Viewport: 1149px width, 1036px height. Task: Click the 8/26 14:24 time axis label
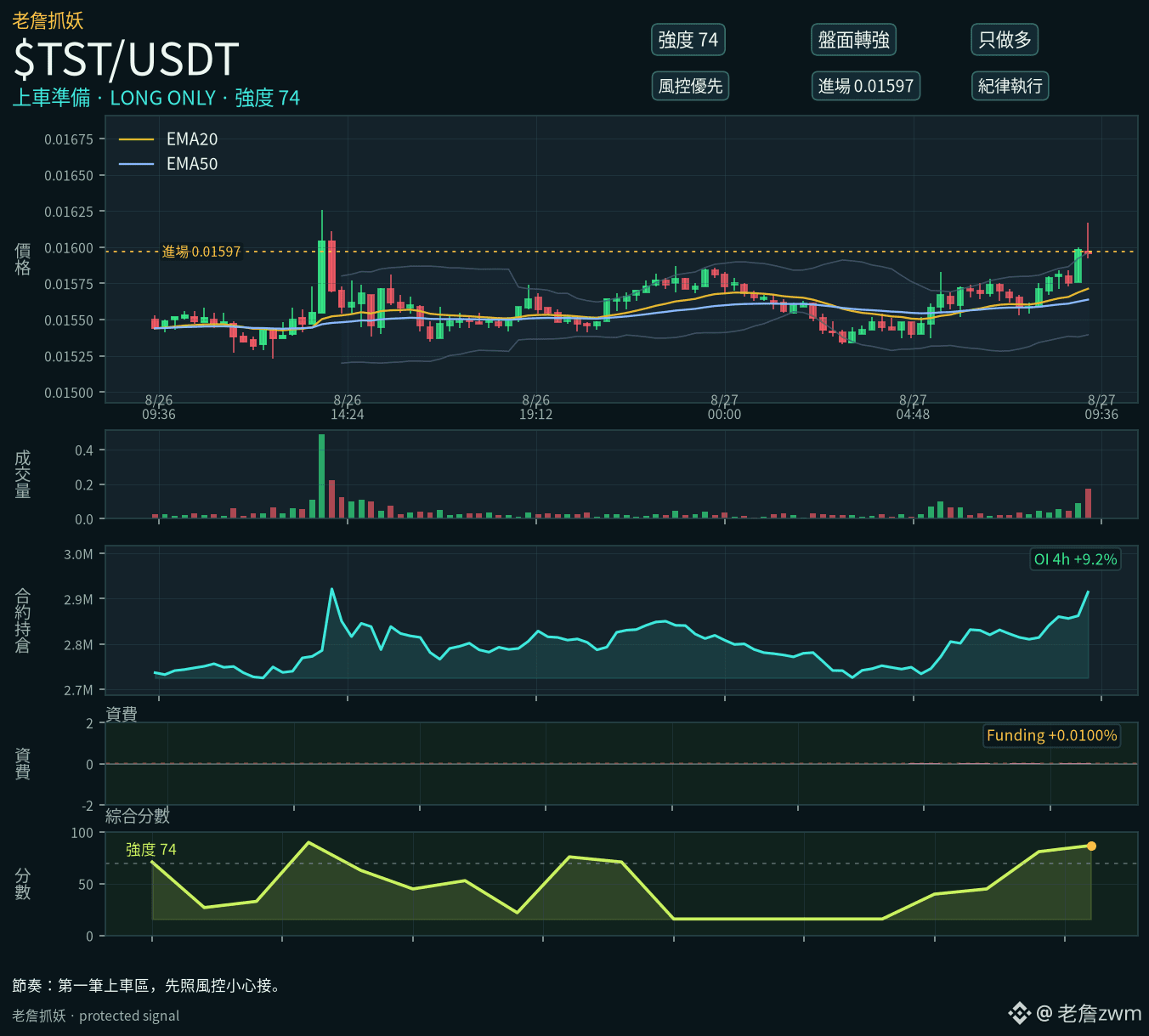[x=347, y=407]
